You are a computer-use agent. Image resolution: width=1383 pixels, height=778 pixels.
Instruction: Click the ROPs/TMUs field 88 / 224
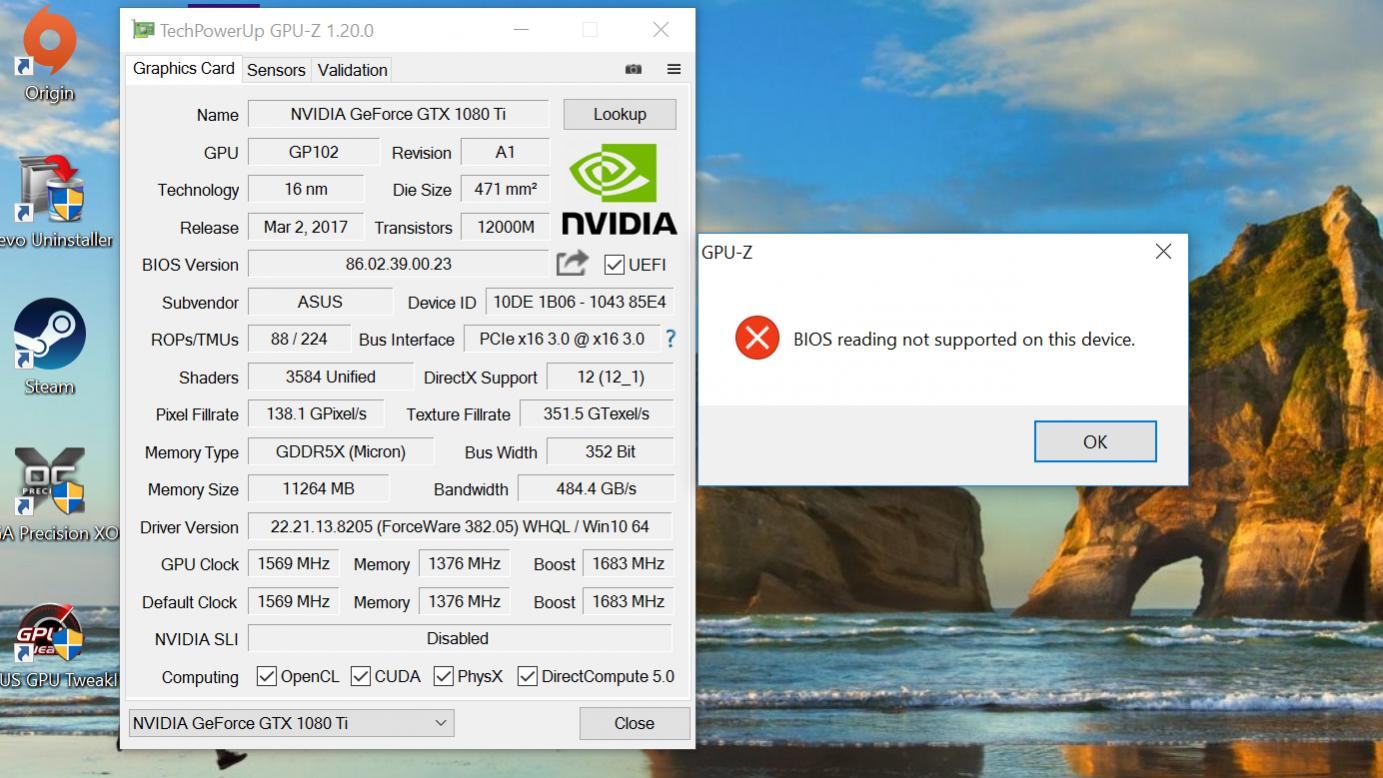tap(299, 339)
